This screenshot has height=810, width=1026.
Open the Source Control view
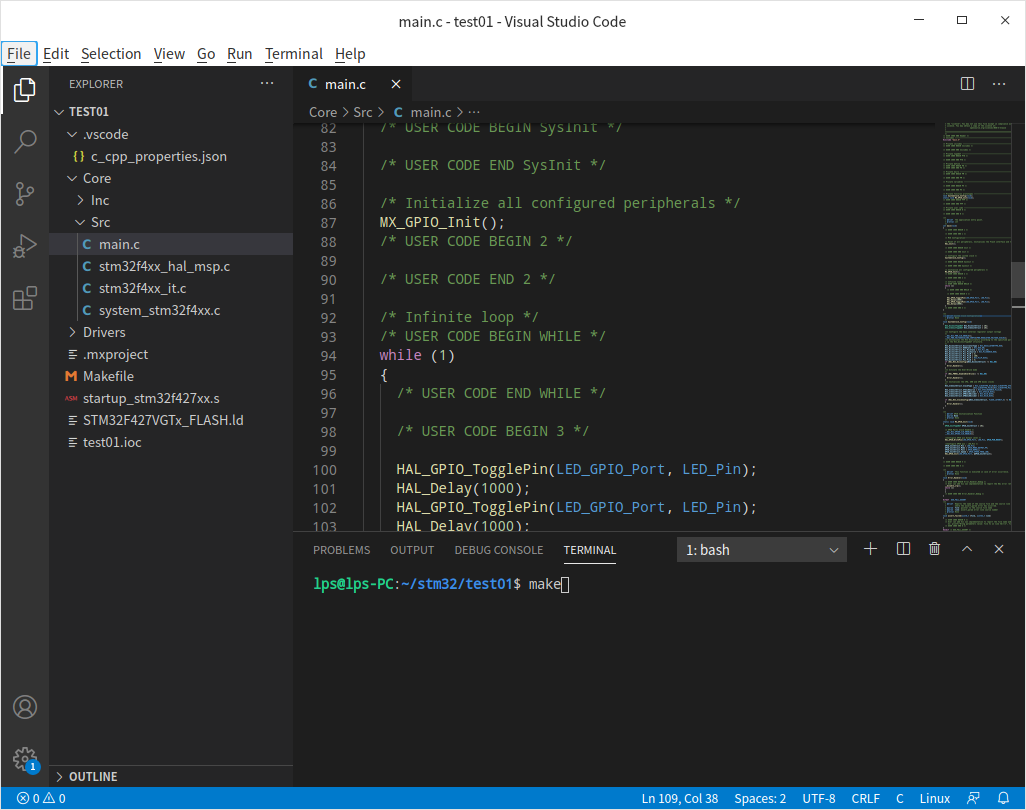[25, 194]
